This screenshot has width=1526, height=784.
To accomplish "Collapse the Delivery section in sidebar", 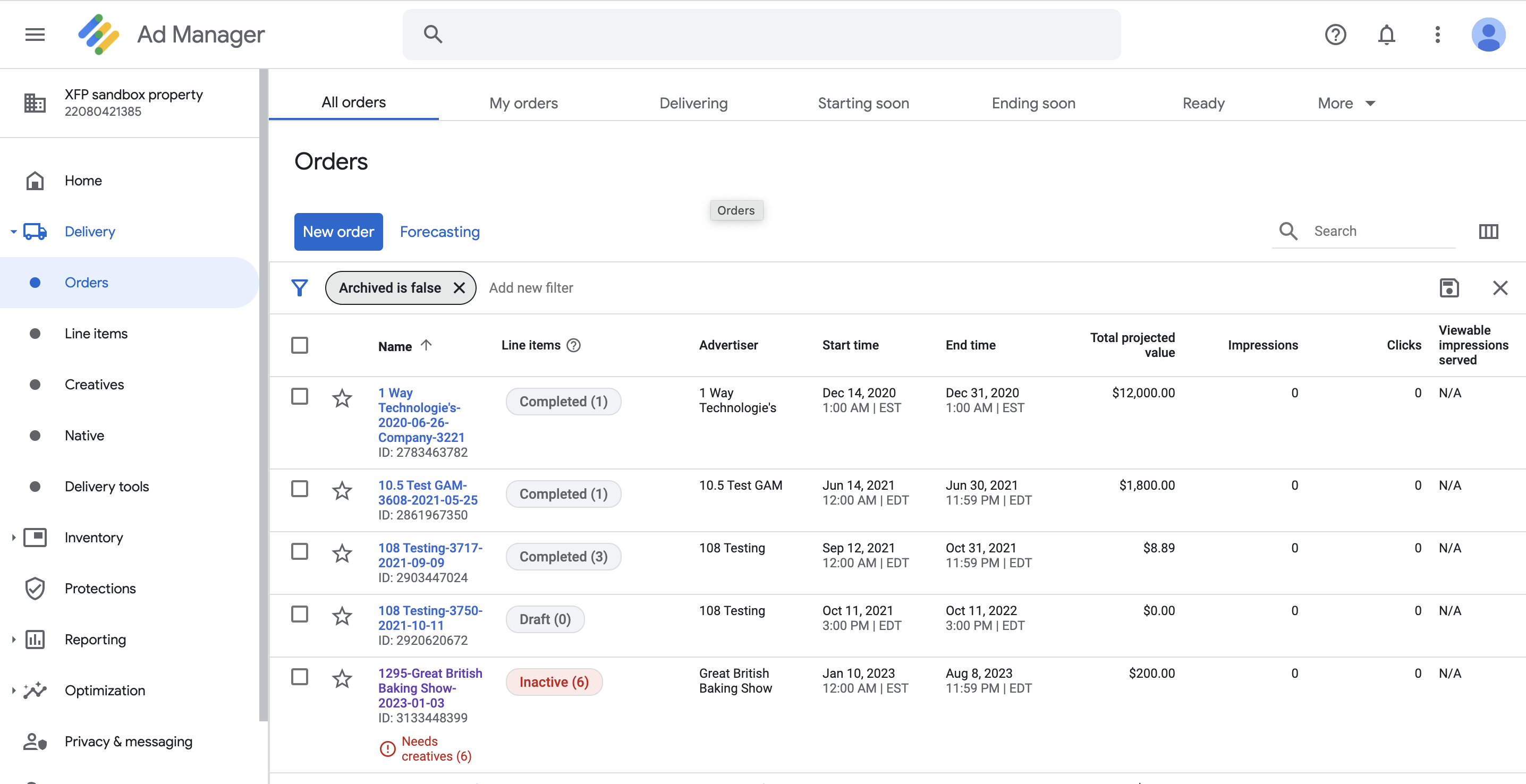I will point(13,231).
